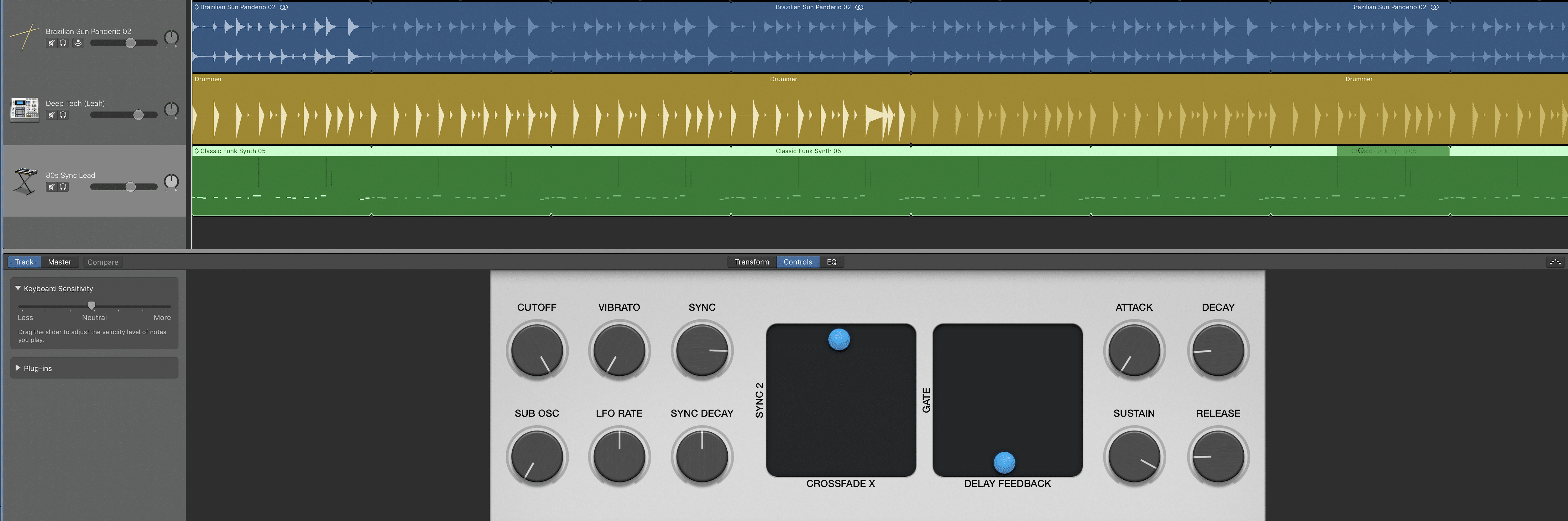The width and height of the screenshot is (1568, 521).
Task: Click the VIBRATO knob
Action: click(x=619, y=350)
